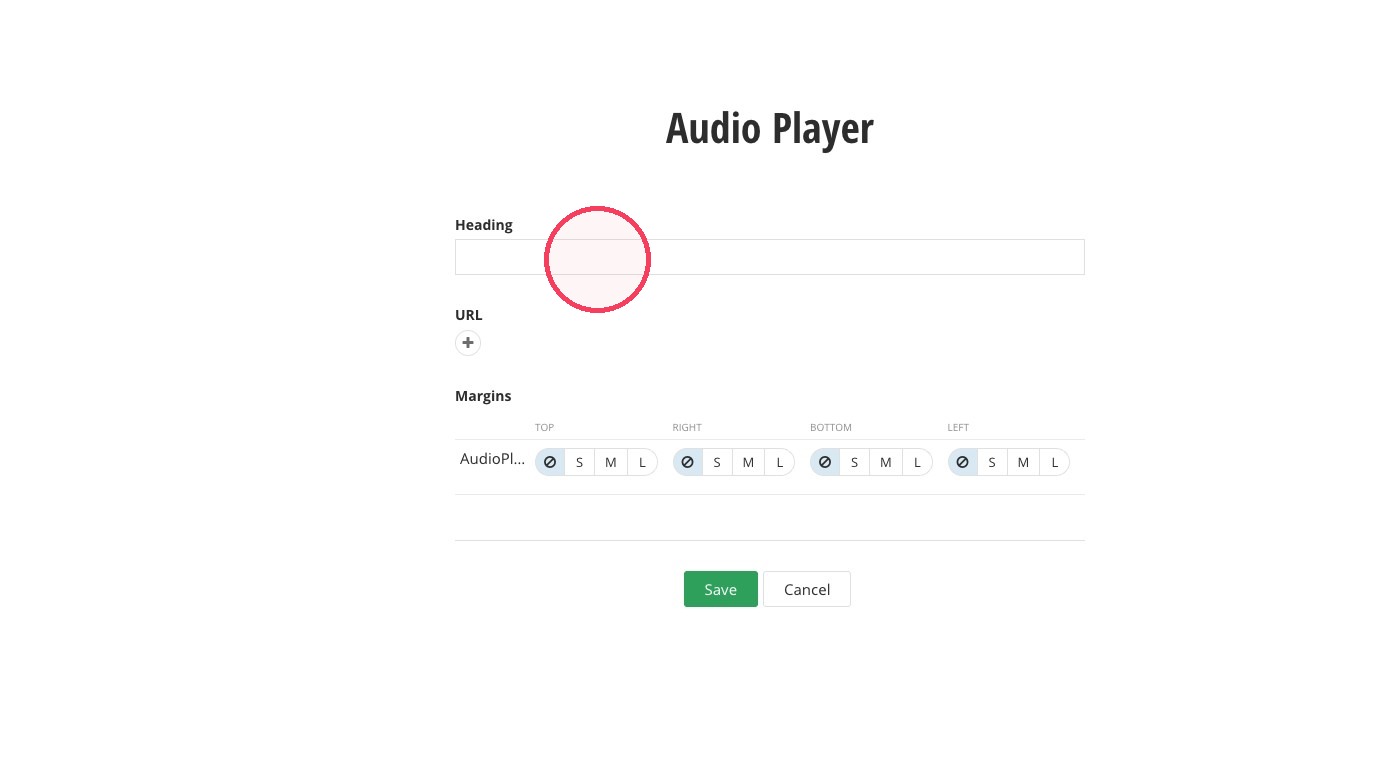
Task: Set bottom margin to M
Action: pos(886,462)
